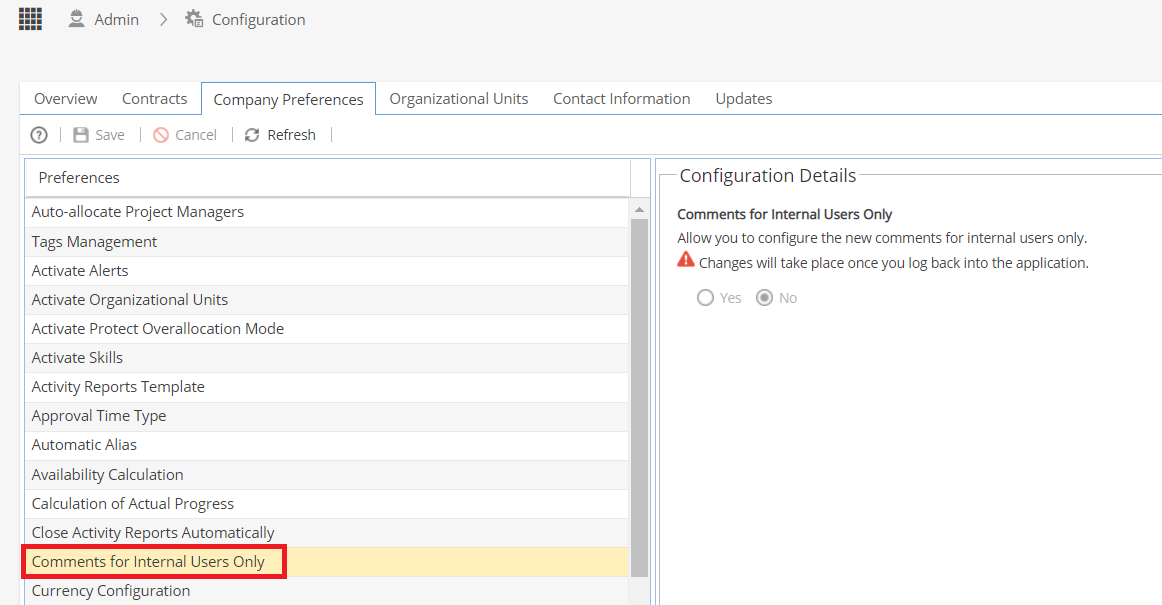This screenshot has width=1162, height=605.
Task: Select Activate Skills preference
Action: pyautogui.click(x=327, y=357)
